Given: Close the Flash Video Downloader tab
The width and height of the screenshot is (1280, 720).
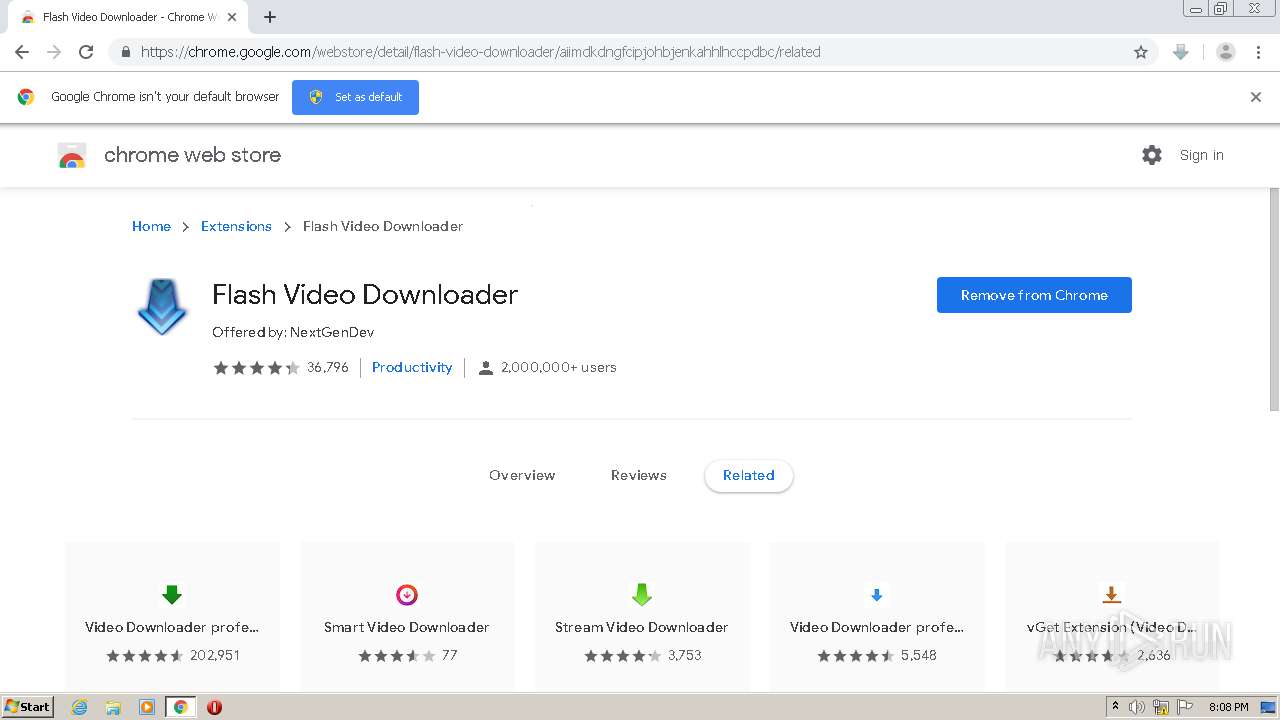Looking at the screenshot, I should pyautogui.click(x=232, y=17).
